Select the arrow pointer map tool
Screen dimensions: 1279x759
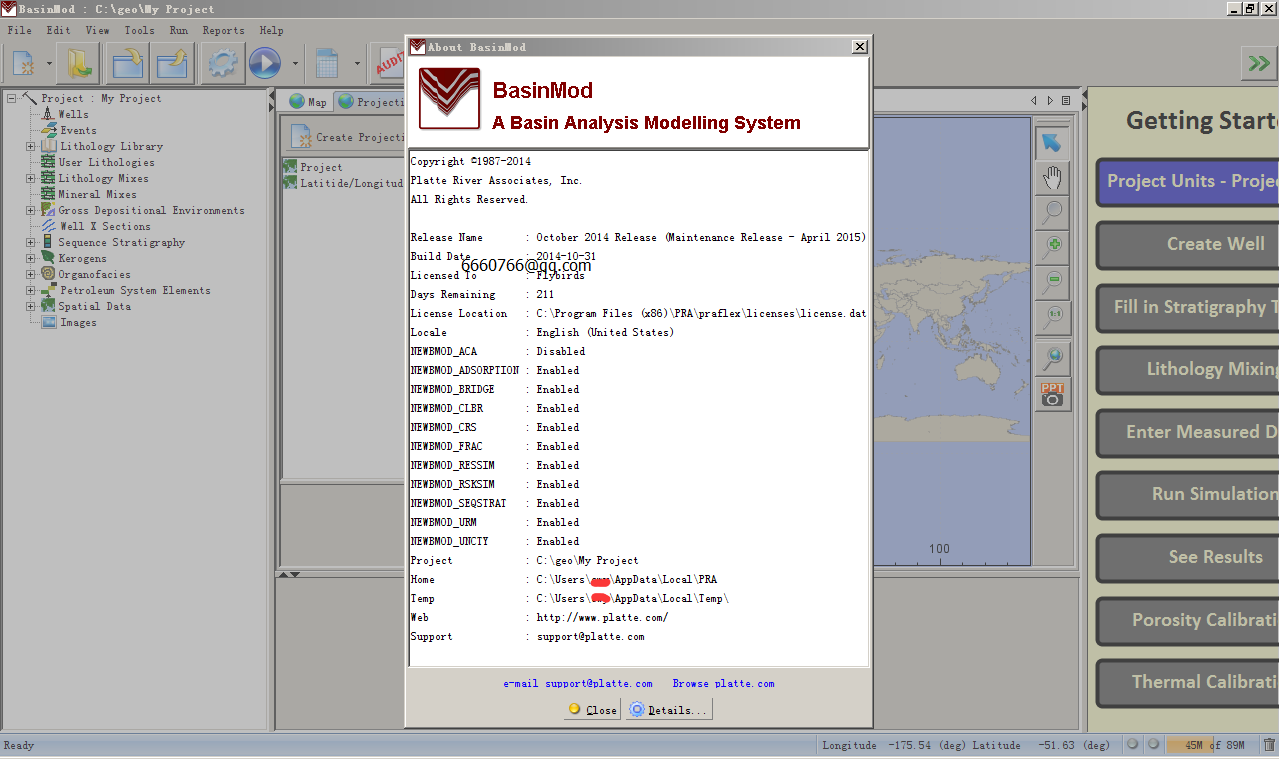(1051, 143)
